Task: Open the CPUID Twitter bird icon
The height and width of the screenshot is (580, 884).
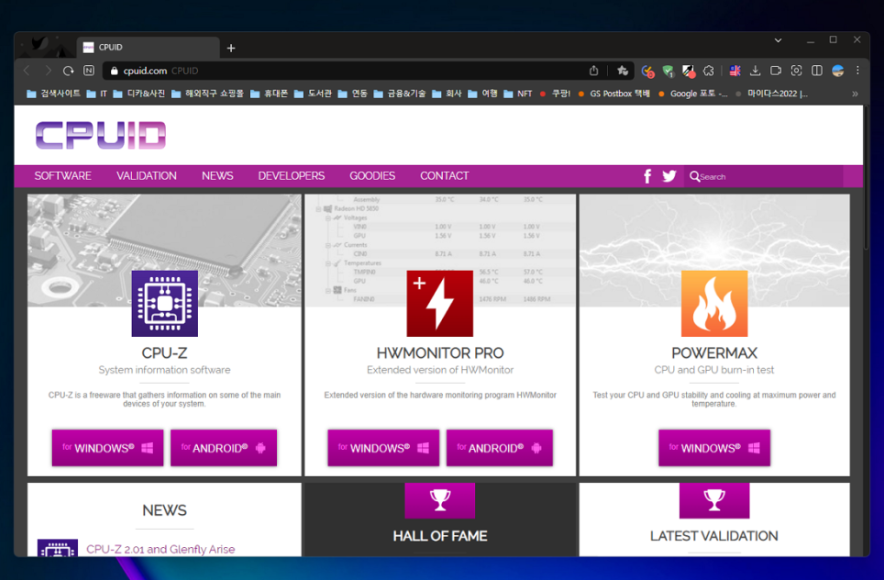Action: pyautogui.click(x=669, y=176)
